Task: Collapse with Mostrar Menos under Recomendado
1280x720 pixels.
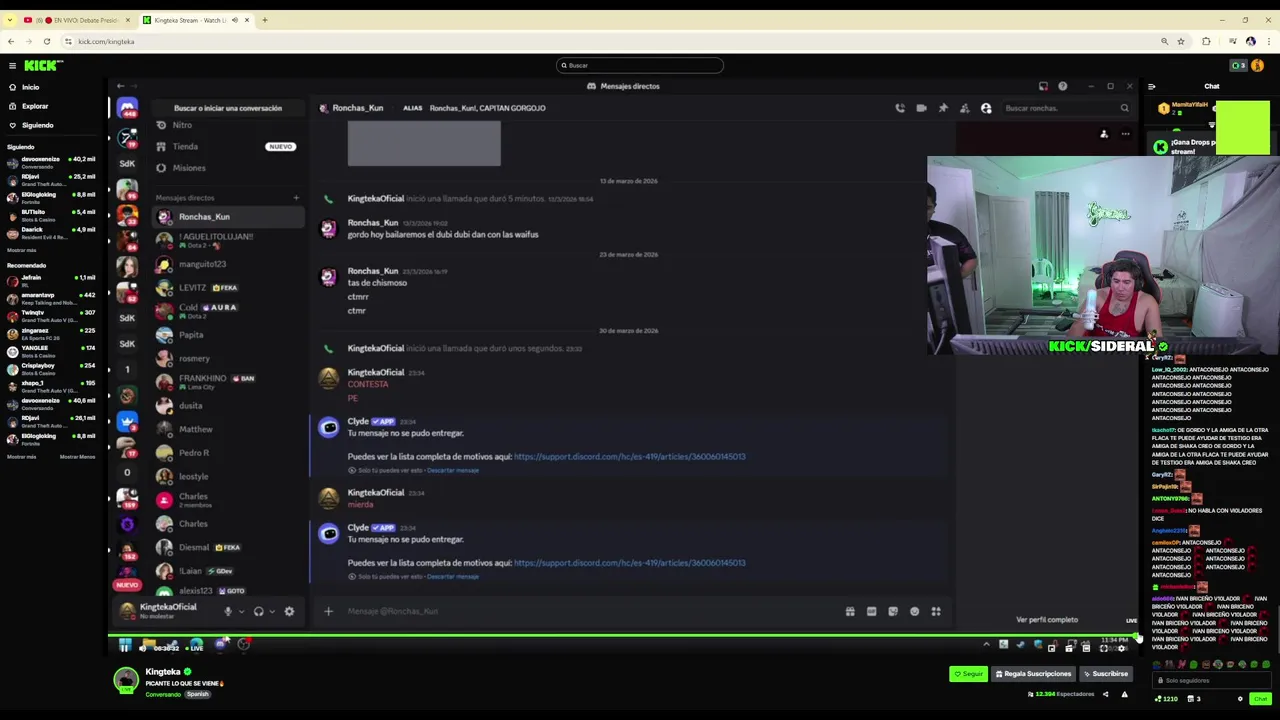Action: tap(77, 457)
